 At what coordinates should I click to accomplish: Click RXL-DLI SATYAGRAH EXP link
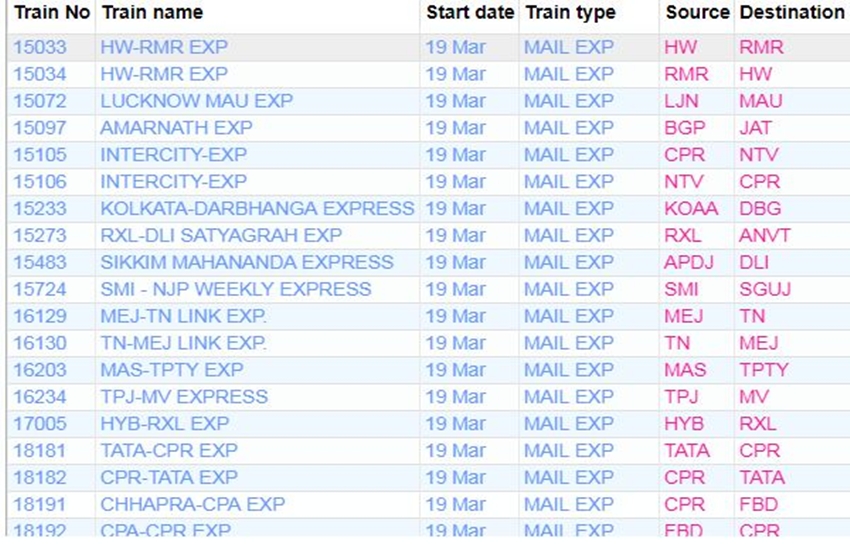coord(221,235)
